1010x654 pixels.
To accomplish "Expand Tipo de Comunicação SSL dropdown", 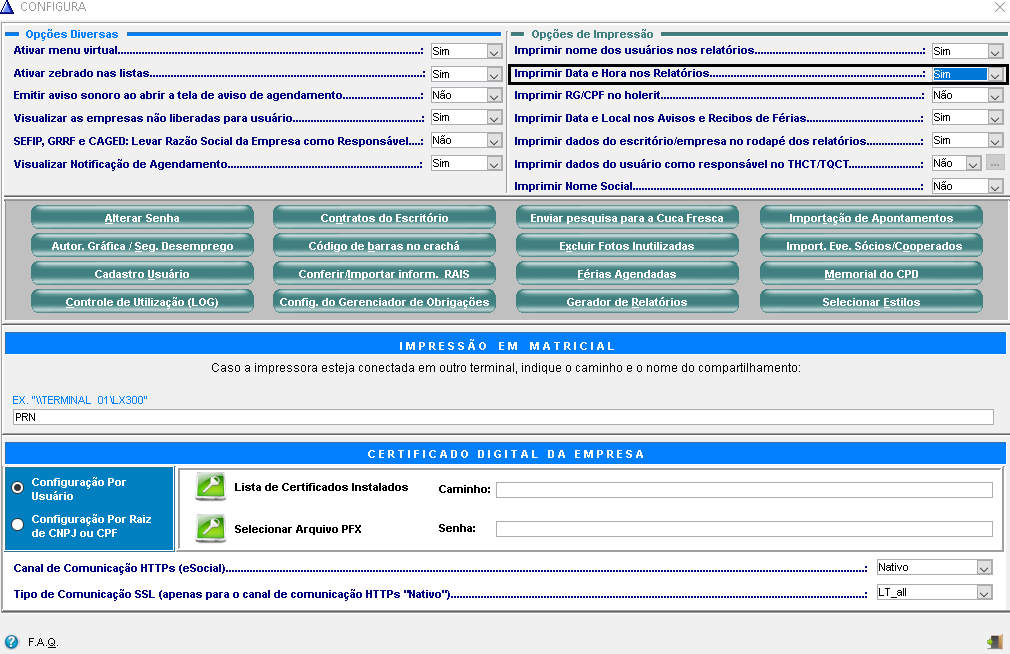I will click(984, 593).
